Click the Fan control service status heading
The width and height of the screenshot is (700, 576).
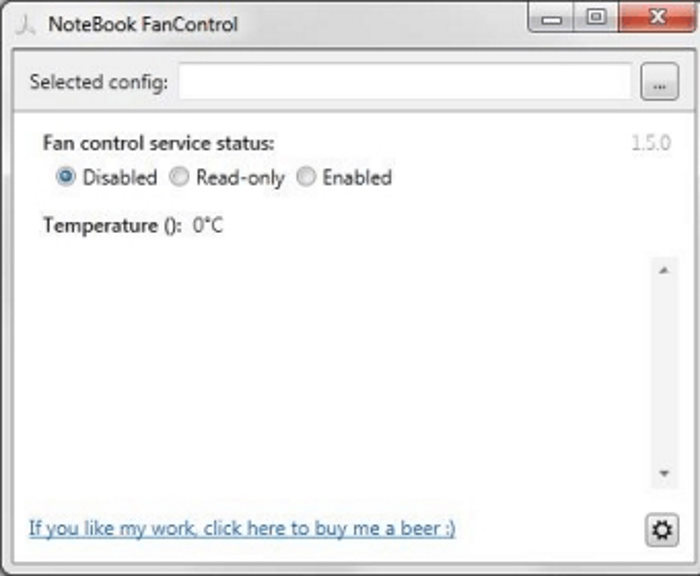pyautogui.click(x=158, y=143)
